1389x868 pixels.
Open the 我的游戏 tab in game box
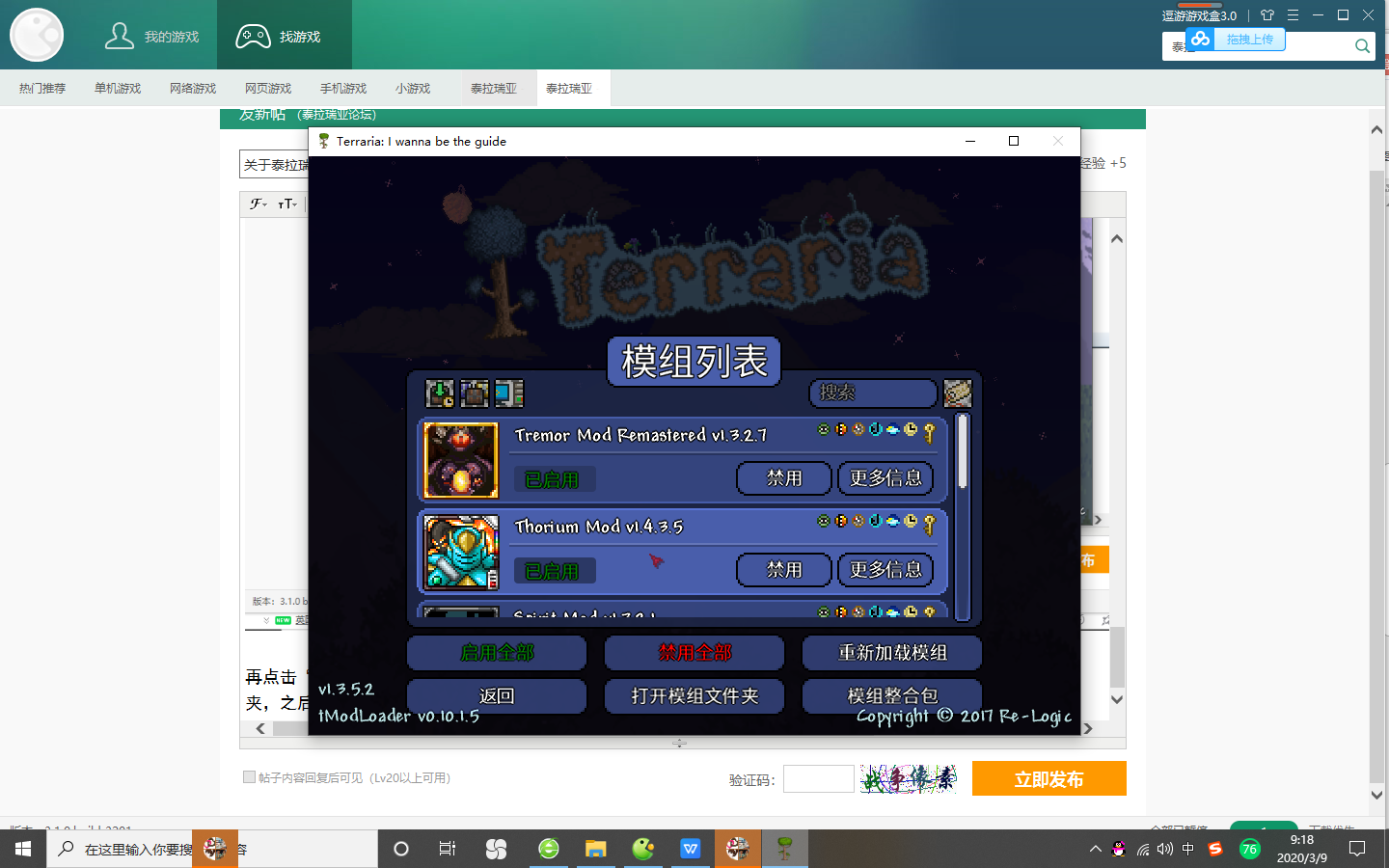[151, 37]
